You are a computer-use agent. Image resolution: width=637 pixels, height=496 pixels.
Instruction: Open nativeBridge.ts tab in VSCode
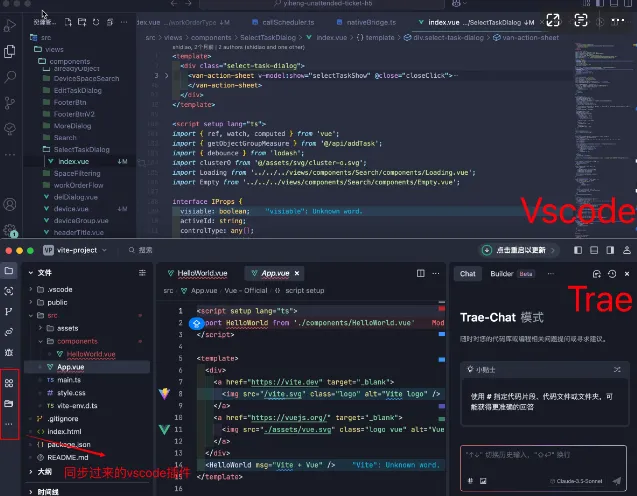coord(366,22)
